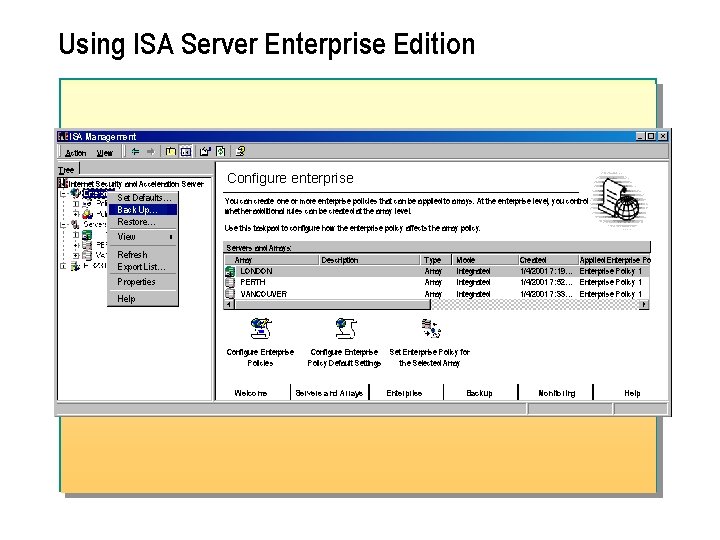Screen dimensions: 720x540
Task: Click the horizontal scrollbar thumb in array list
Action: point(332,304)
